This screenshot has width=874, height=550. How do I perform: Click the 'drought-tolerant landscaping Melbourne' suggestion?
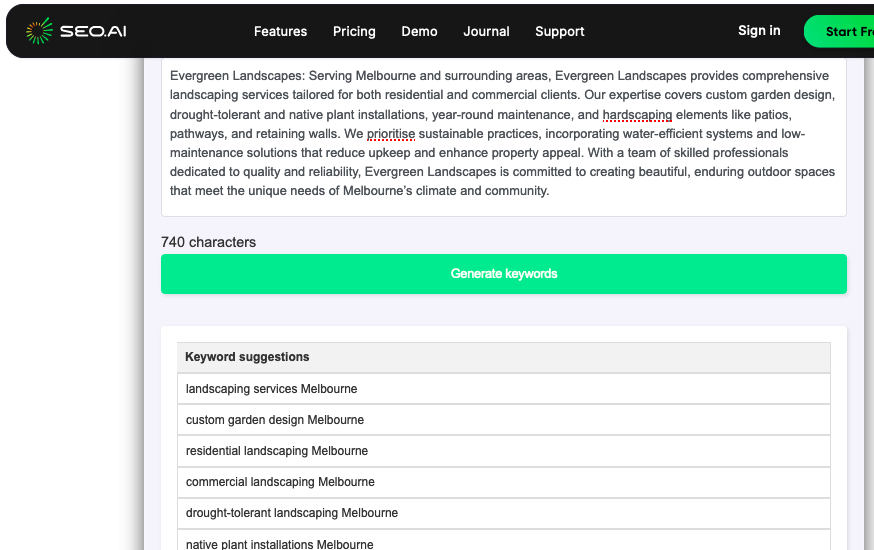[x=503, y=513]
